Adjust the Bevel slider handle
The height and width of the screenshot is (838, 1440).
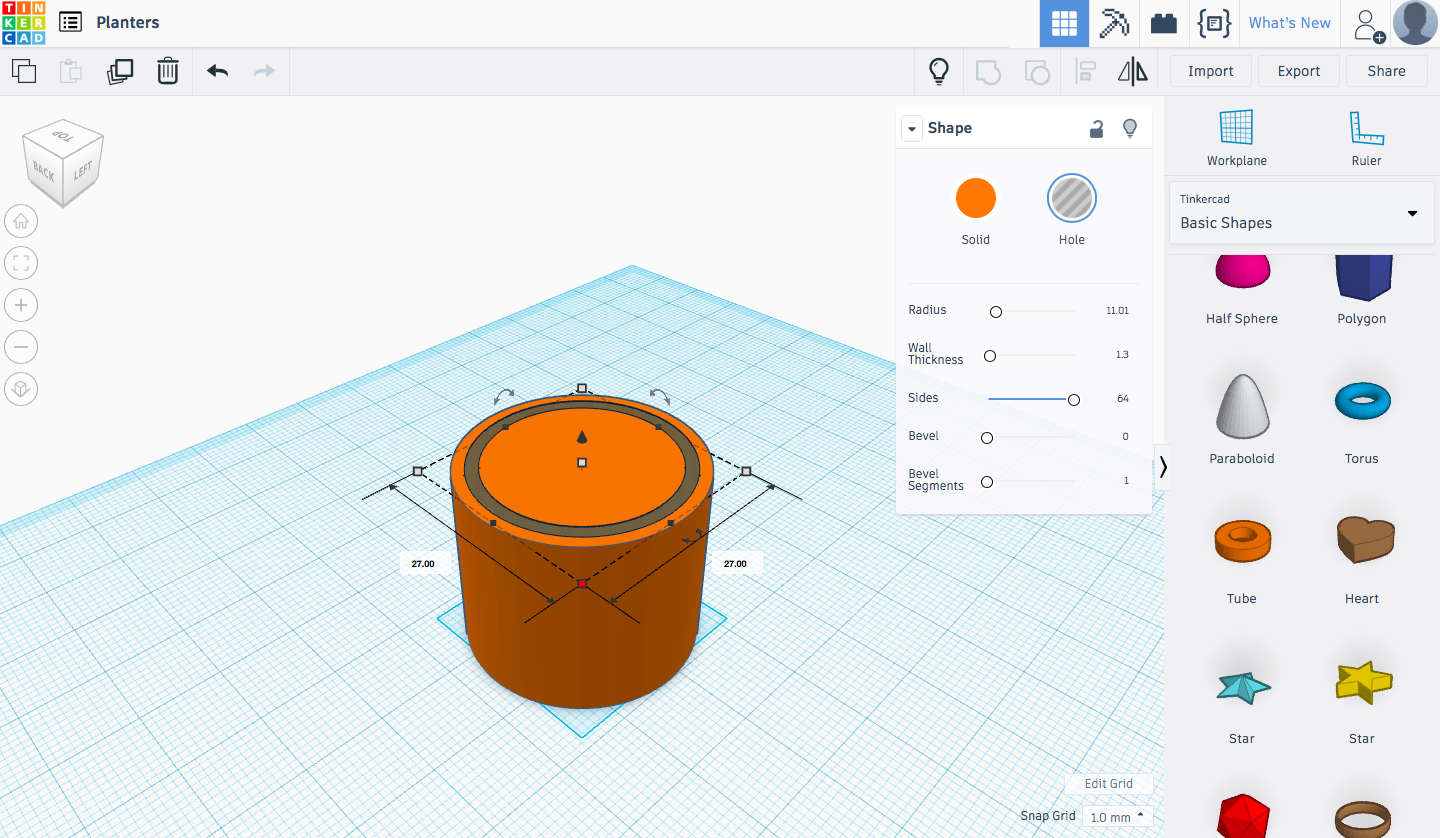pos(987,438)
